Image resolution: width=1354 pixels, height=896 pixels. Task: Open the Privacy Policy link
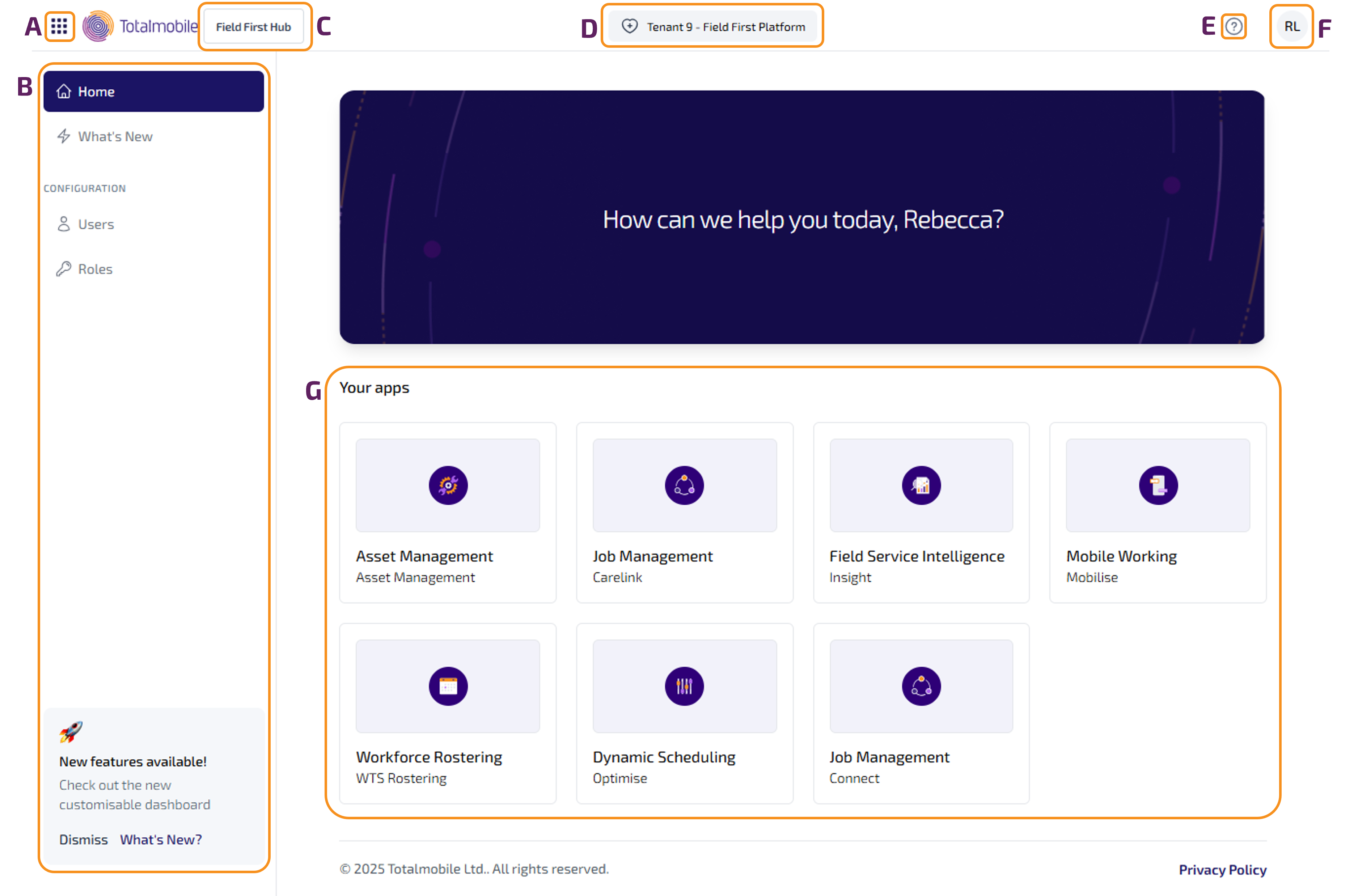[1222, 870]
